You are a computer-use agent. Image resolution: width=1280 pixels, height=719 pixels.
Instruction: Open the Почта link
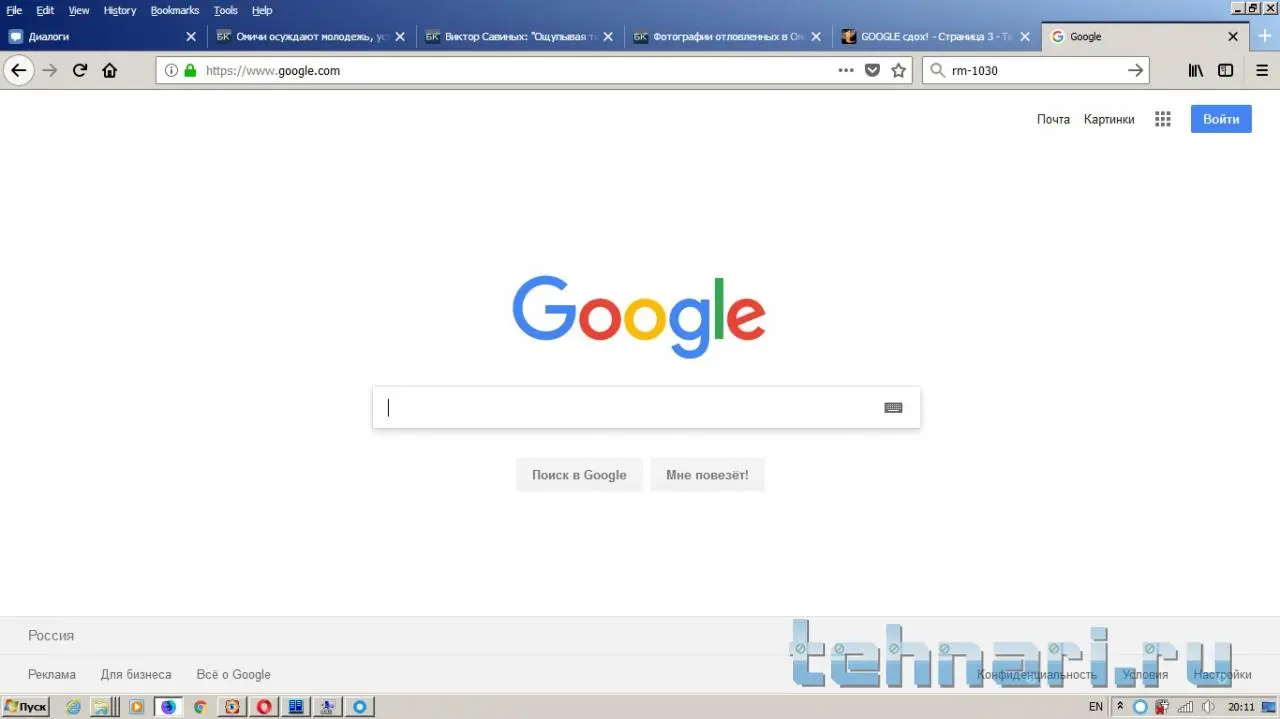point(1053,119)
